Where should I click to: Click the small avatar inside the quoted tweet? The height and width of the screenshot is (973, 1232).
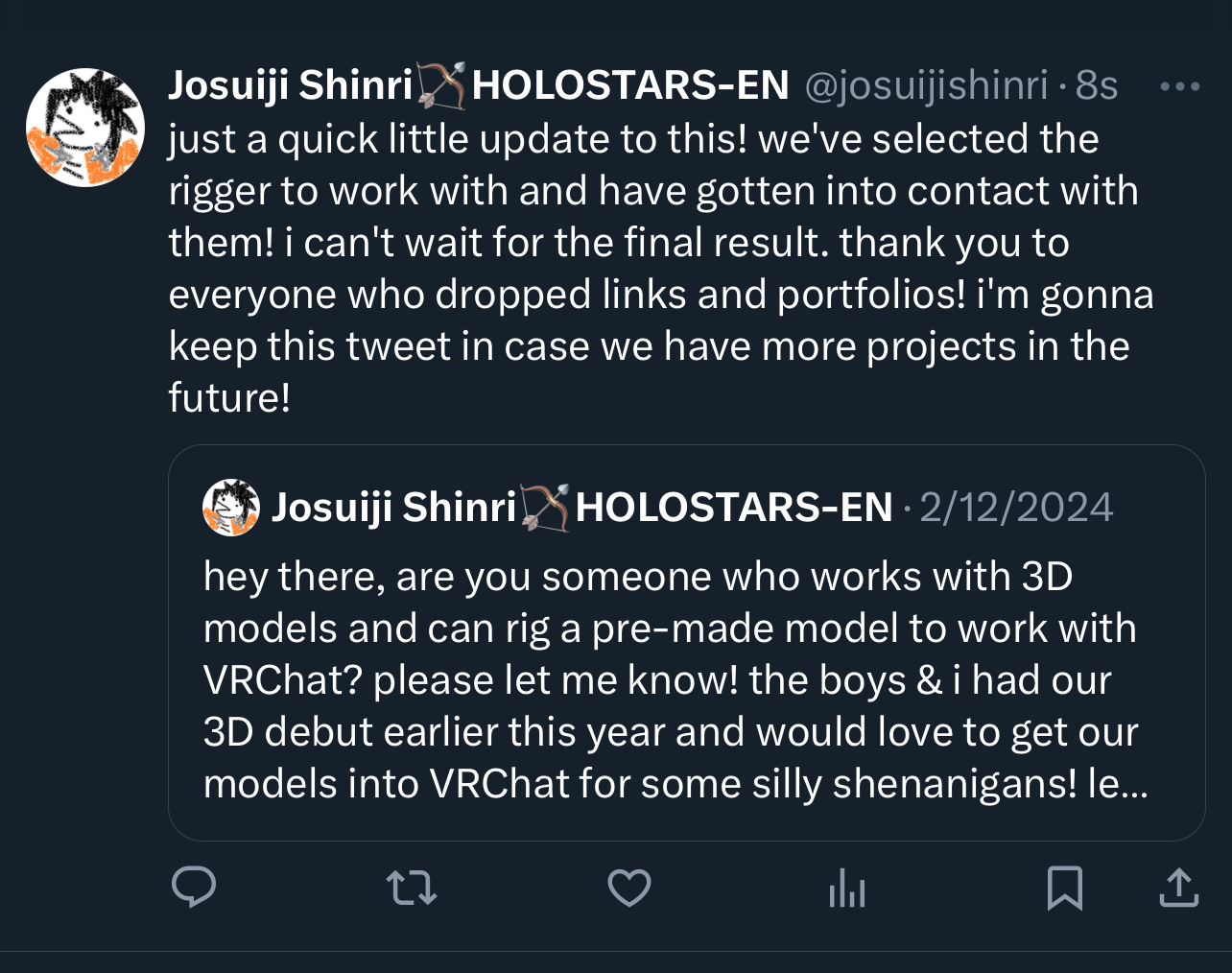231,508
